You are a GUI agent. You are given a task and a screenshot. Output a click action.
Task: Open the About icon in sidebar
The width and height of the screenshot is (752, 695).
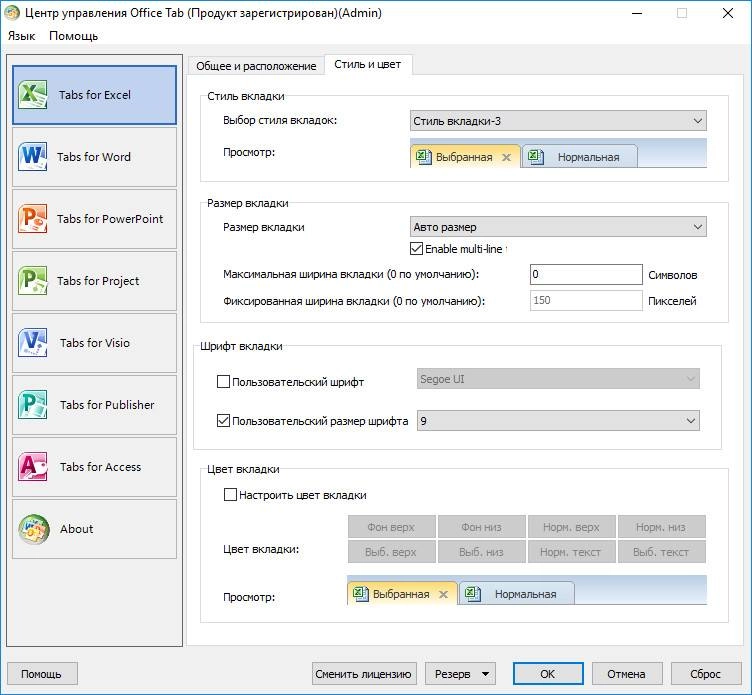34,529
